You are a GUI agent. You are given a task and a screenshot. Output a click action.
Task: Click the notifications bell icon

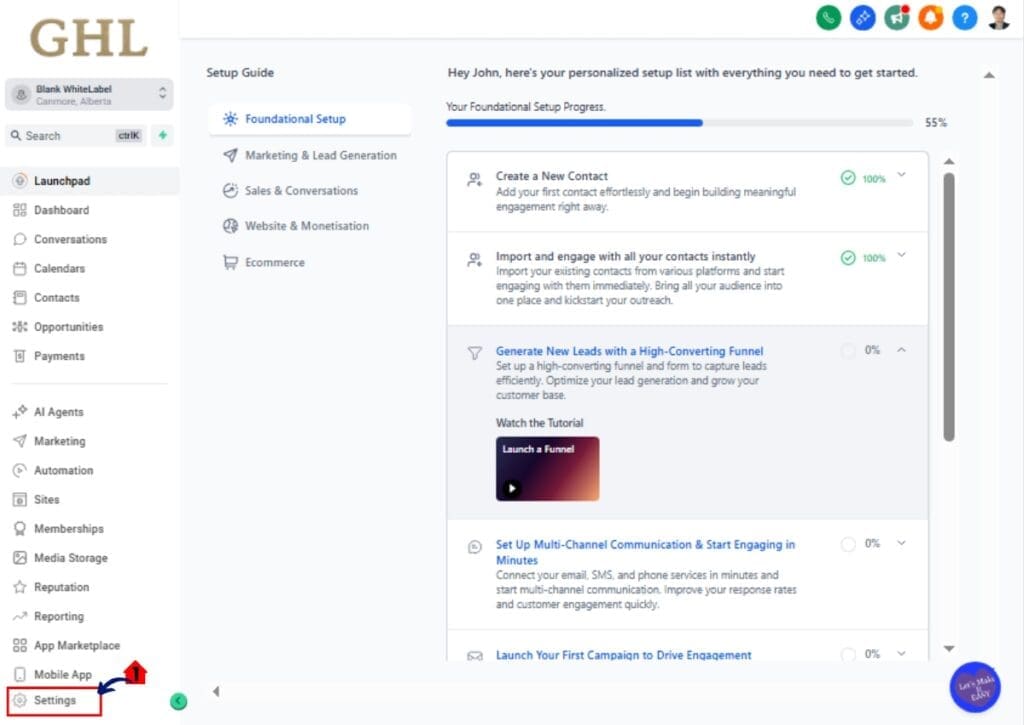(930, 17)
